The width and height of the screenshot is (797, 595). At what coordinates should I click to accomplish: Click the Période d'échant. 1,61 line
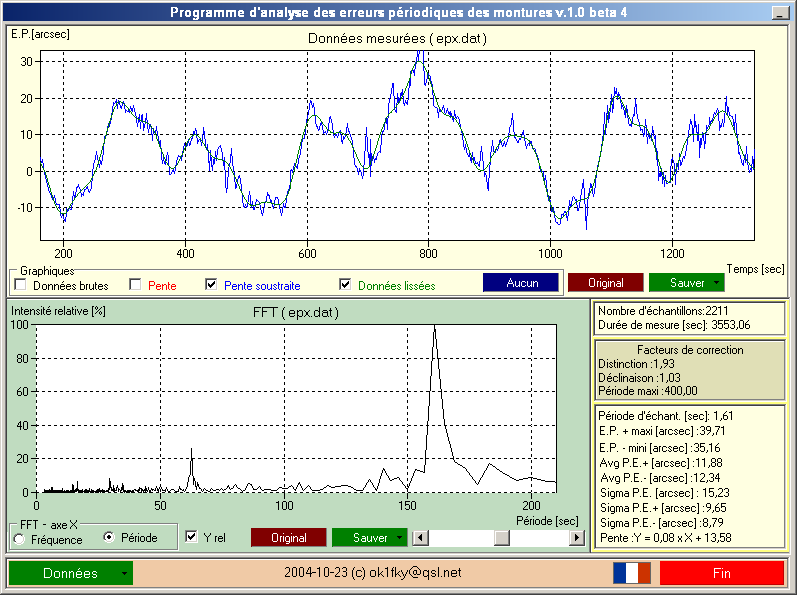665,416
